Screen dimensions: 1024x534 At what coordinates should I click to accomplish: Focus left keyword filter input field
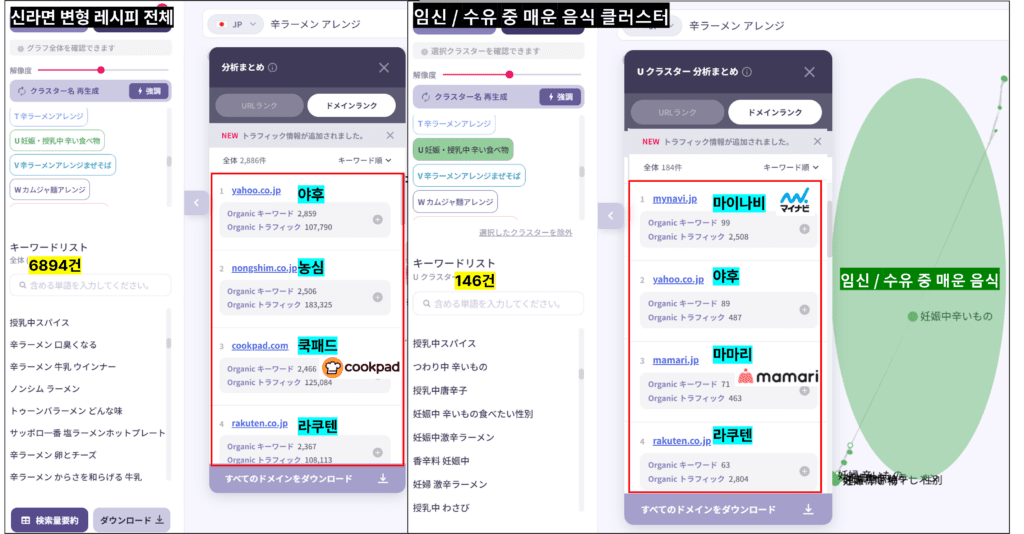pos(91,285)
